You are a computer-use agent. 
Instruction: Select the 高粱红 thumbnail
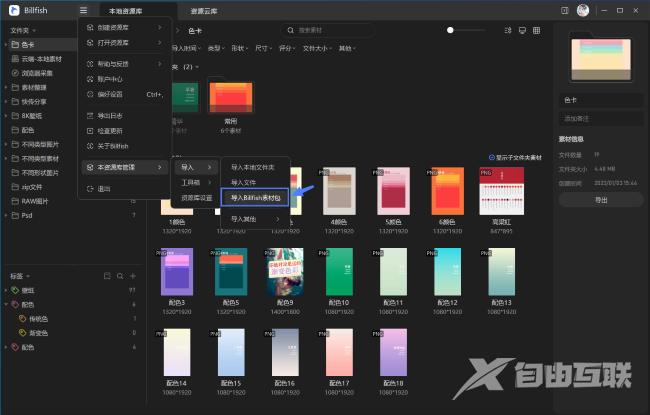(x=502, y=191)
